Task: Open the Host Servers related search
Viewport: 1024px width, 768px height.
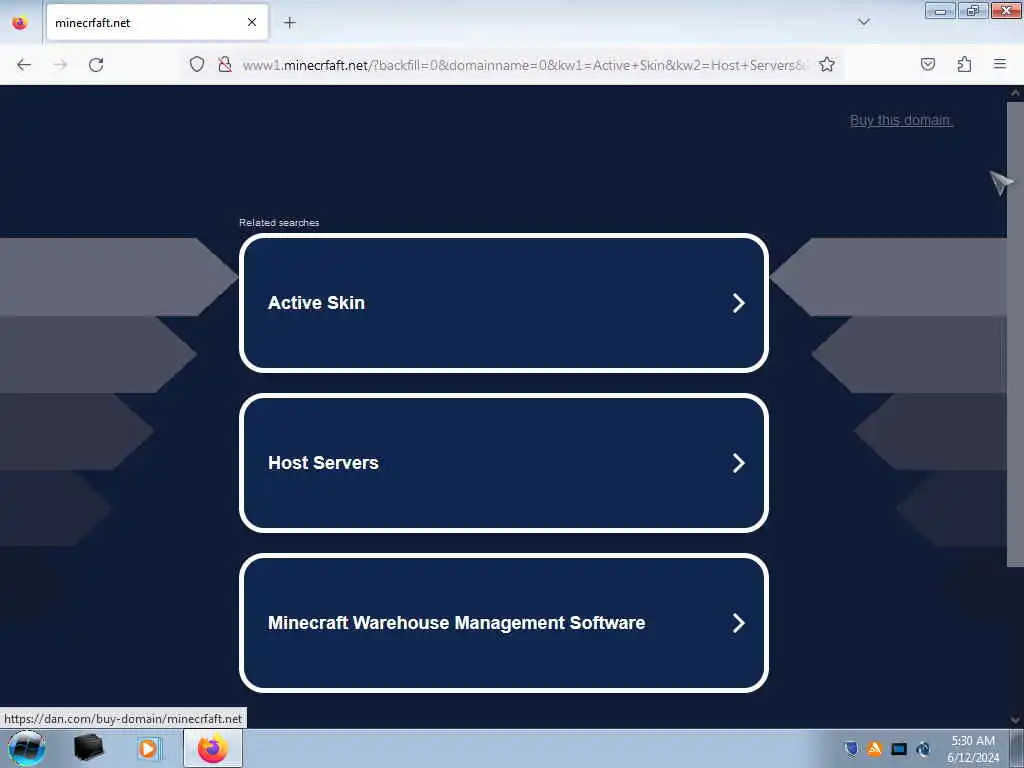Action: pos(504,463)
